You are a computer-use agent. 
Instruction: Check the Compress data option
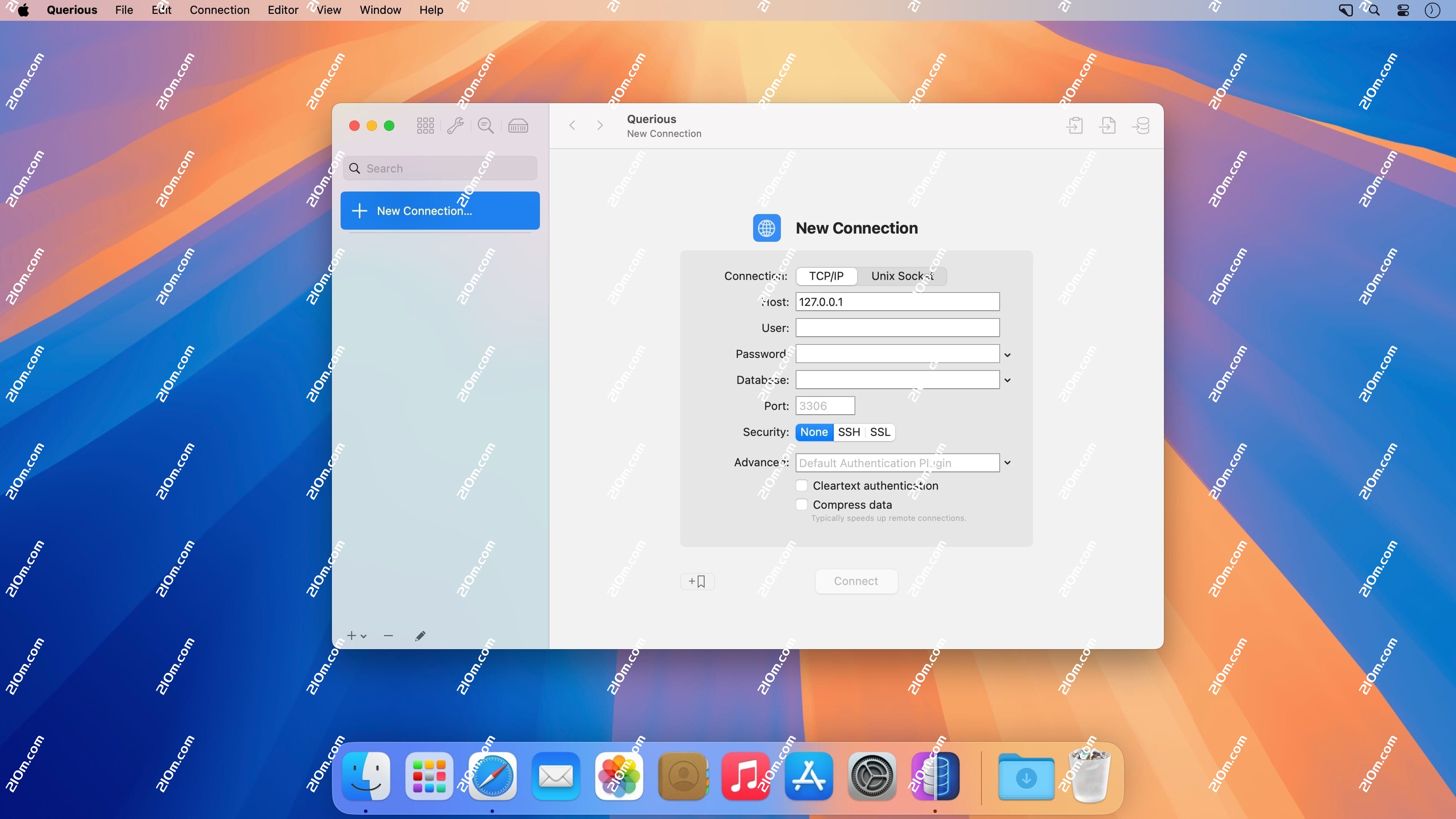802,504
